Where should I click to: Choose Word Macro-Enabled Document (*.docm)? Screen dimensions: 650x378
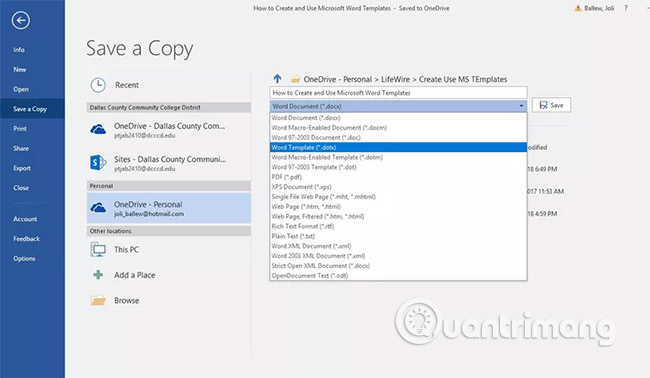398,128
